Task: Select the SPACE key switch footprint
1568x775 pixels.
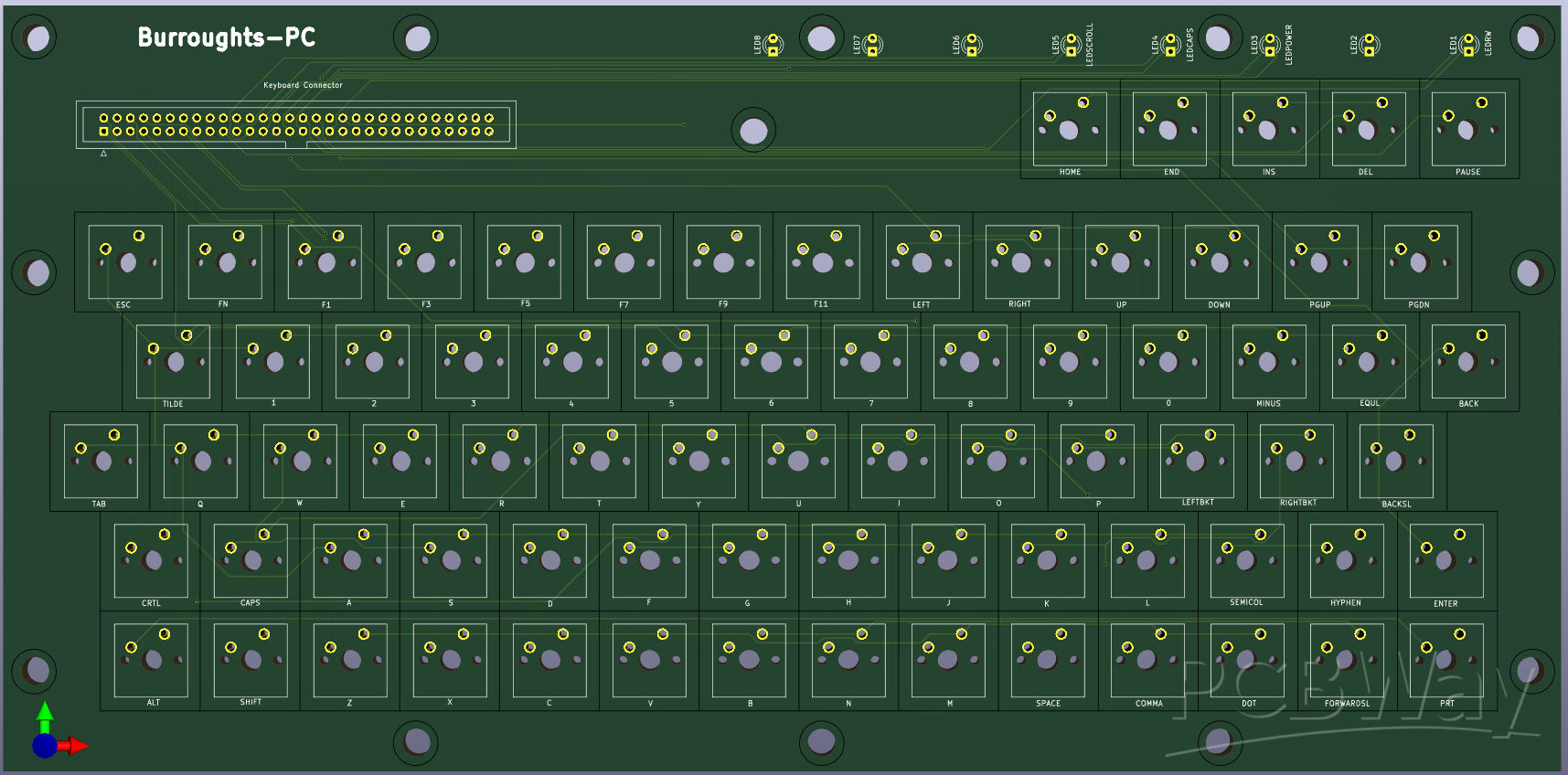Action: pyautogui.click(x=1048, y=661)
